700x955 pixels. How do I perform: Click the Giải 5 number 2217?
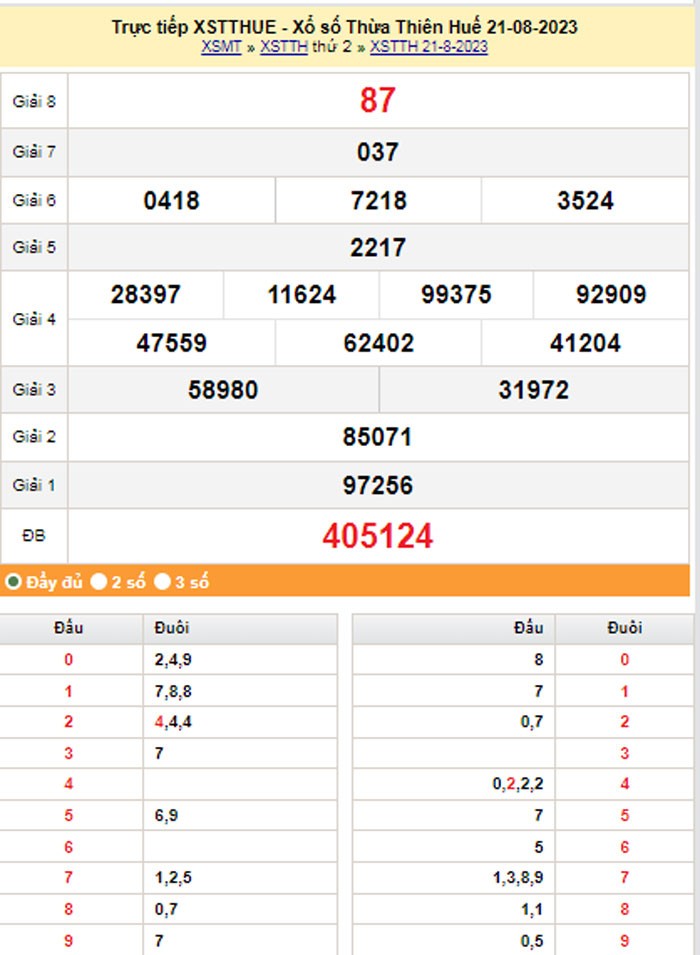pos(377,248)
